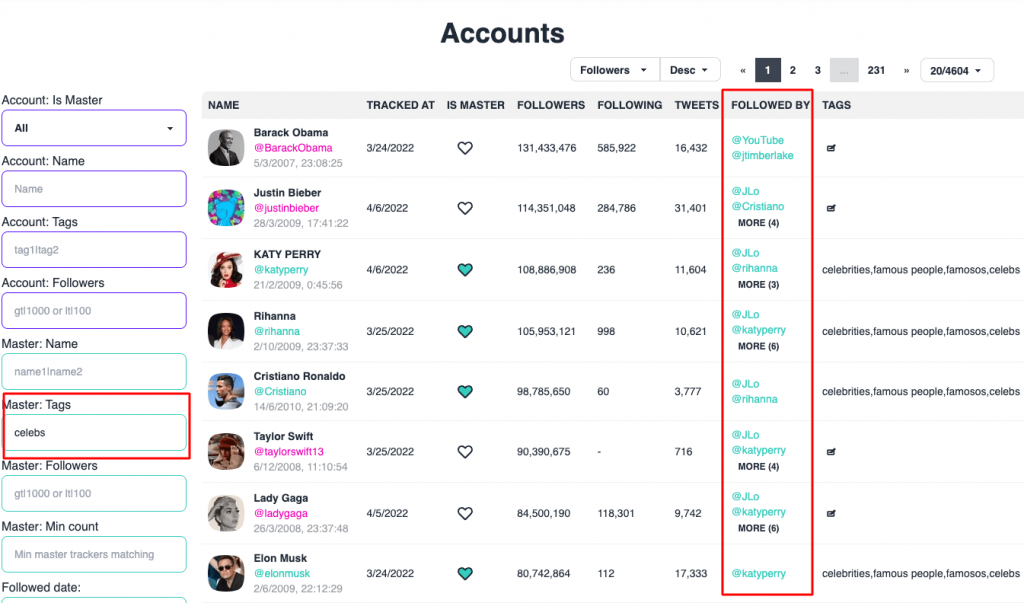
Task: Click the edit tags icon in Barack Obama row
Action: pyautogui.click(x=831, y=148)
